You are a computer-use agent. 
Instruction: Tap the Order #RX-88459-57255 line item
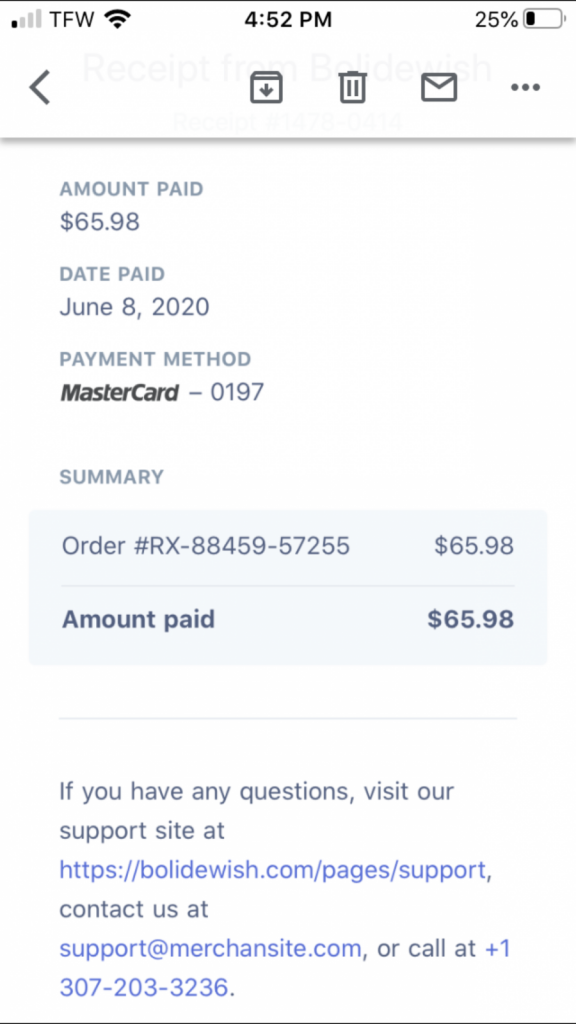click(288, 545)
